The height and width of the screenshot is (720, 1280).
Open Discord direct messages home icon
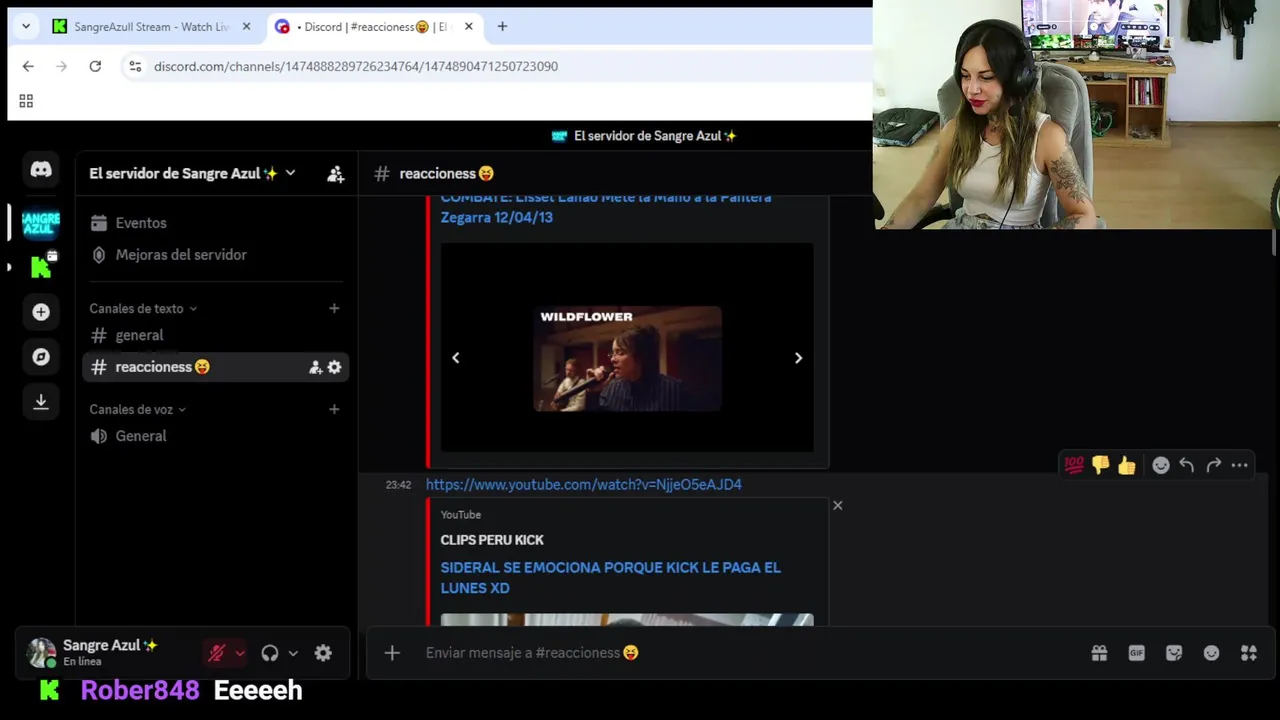(41, 170)
